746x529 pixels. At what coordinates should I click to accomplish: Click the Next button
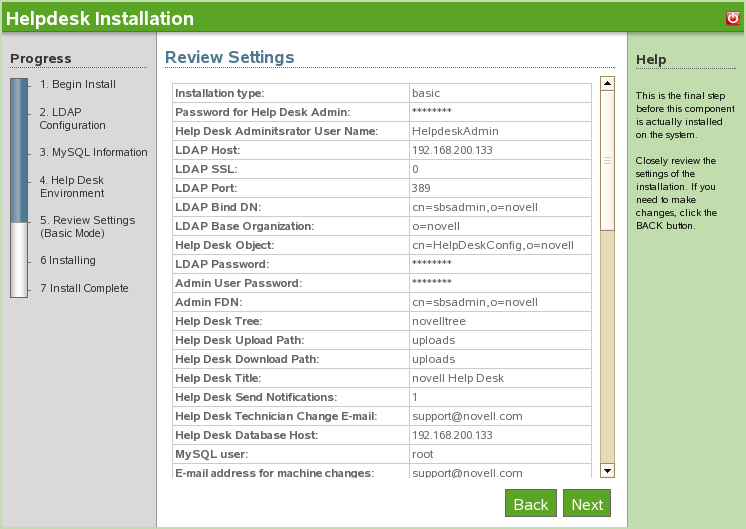pos(587,504)
